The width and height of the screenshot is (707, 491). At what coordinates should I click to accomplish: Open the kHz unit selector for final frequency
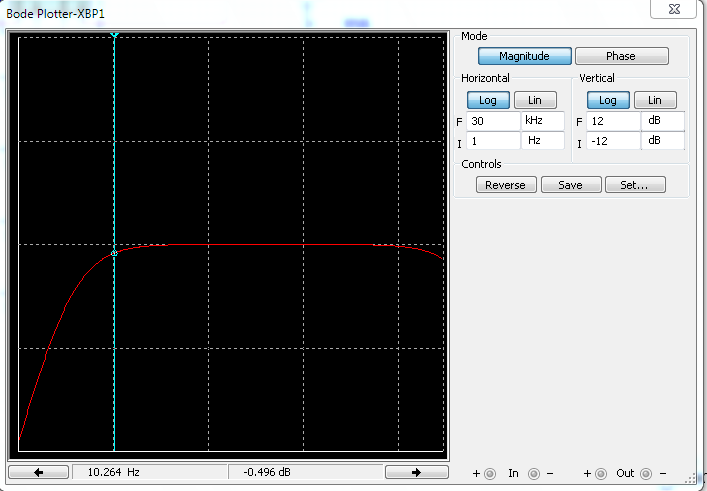pyautogui.click(x=542, y=121)
